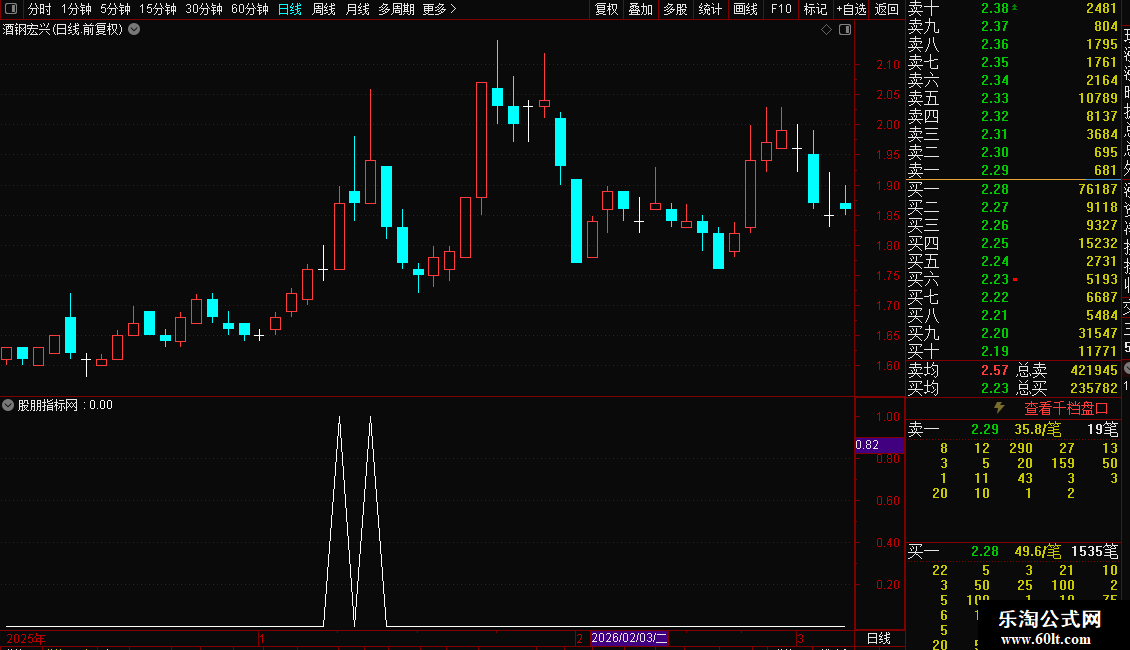Image resolution: width=1130 pixels, height=650 pixels.
Task: Add stock via +自选 button
Action: click(x=851, y=9)
